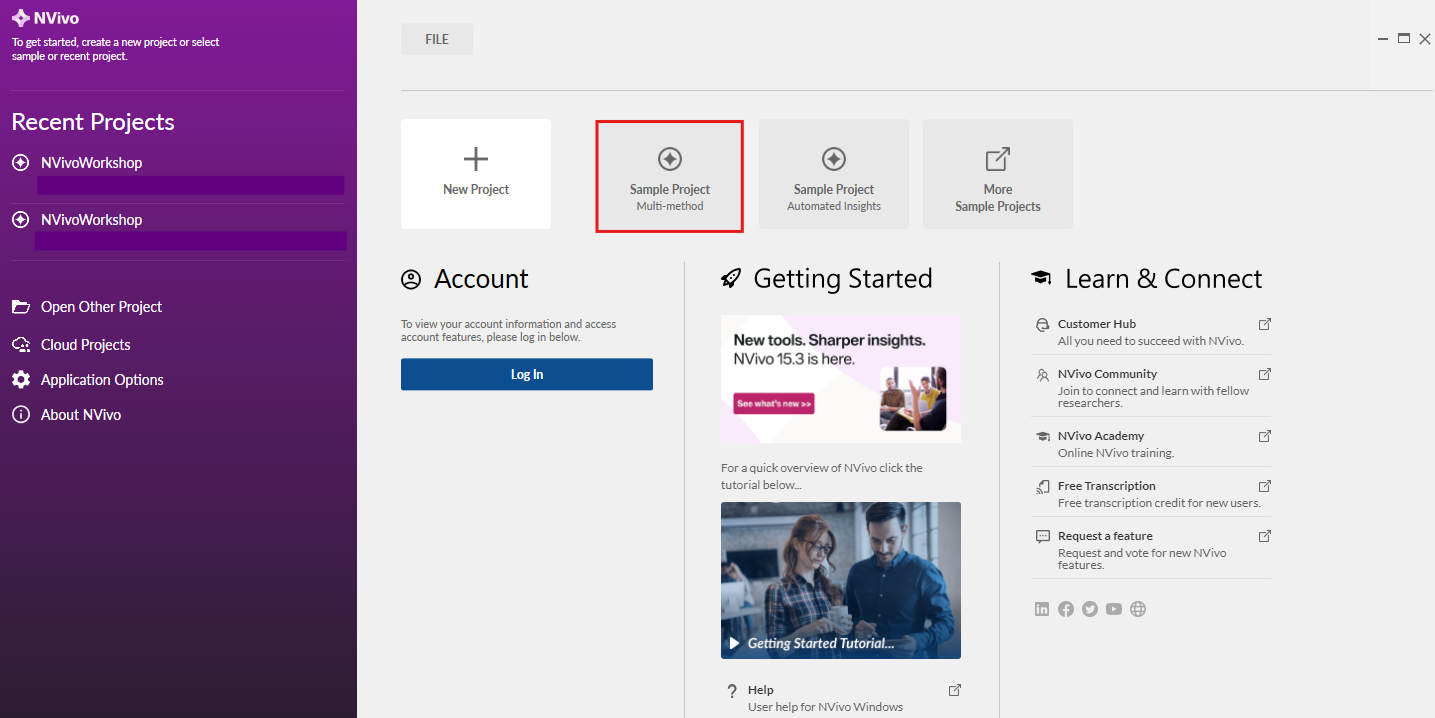
Task: Open the YouTube social icon
Action: click(1114, 609)
